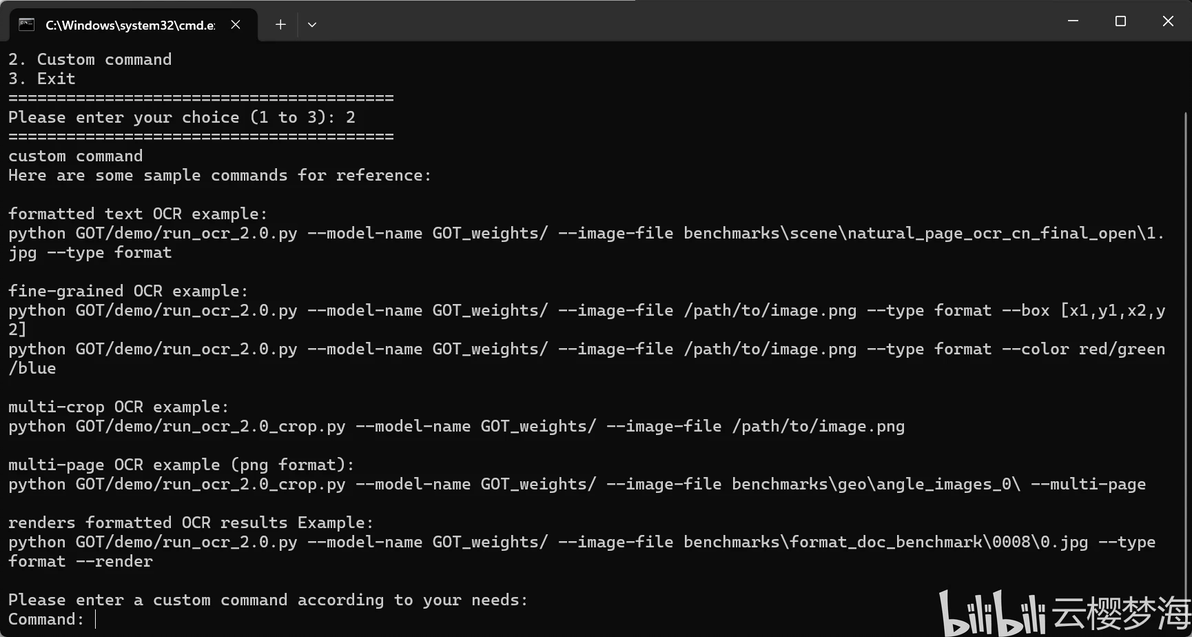Click the "2. Custom command" menu line

[90, 59]
